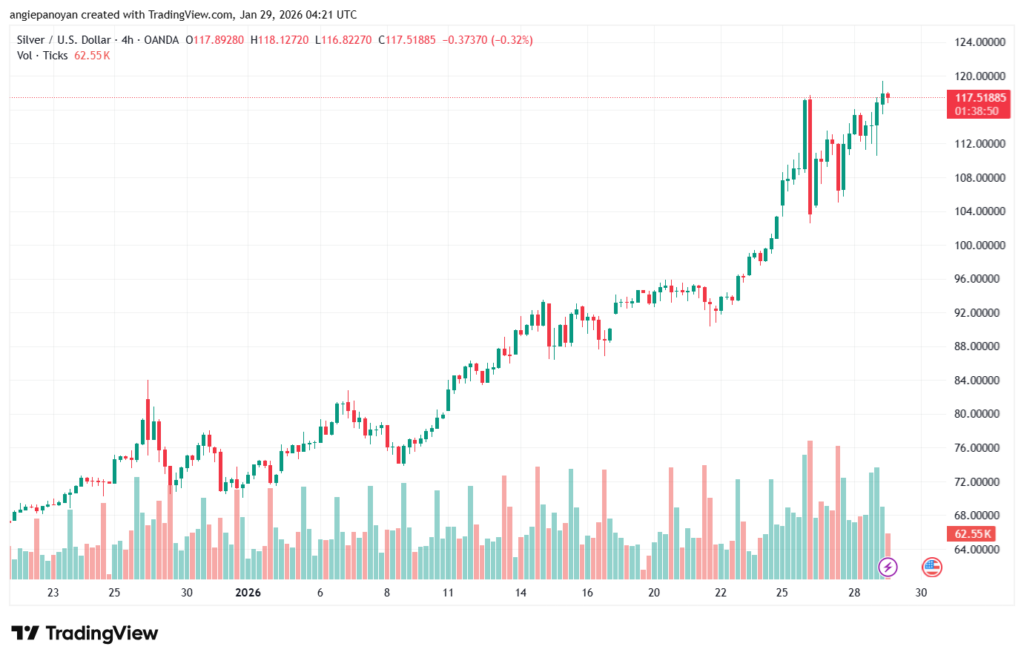Click the TradingView logo at bottom
1024x661 pixels.
pos(84,633)
